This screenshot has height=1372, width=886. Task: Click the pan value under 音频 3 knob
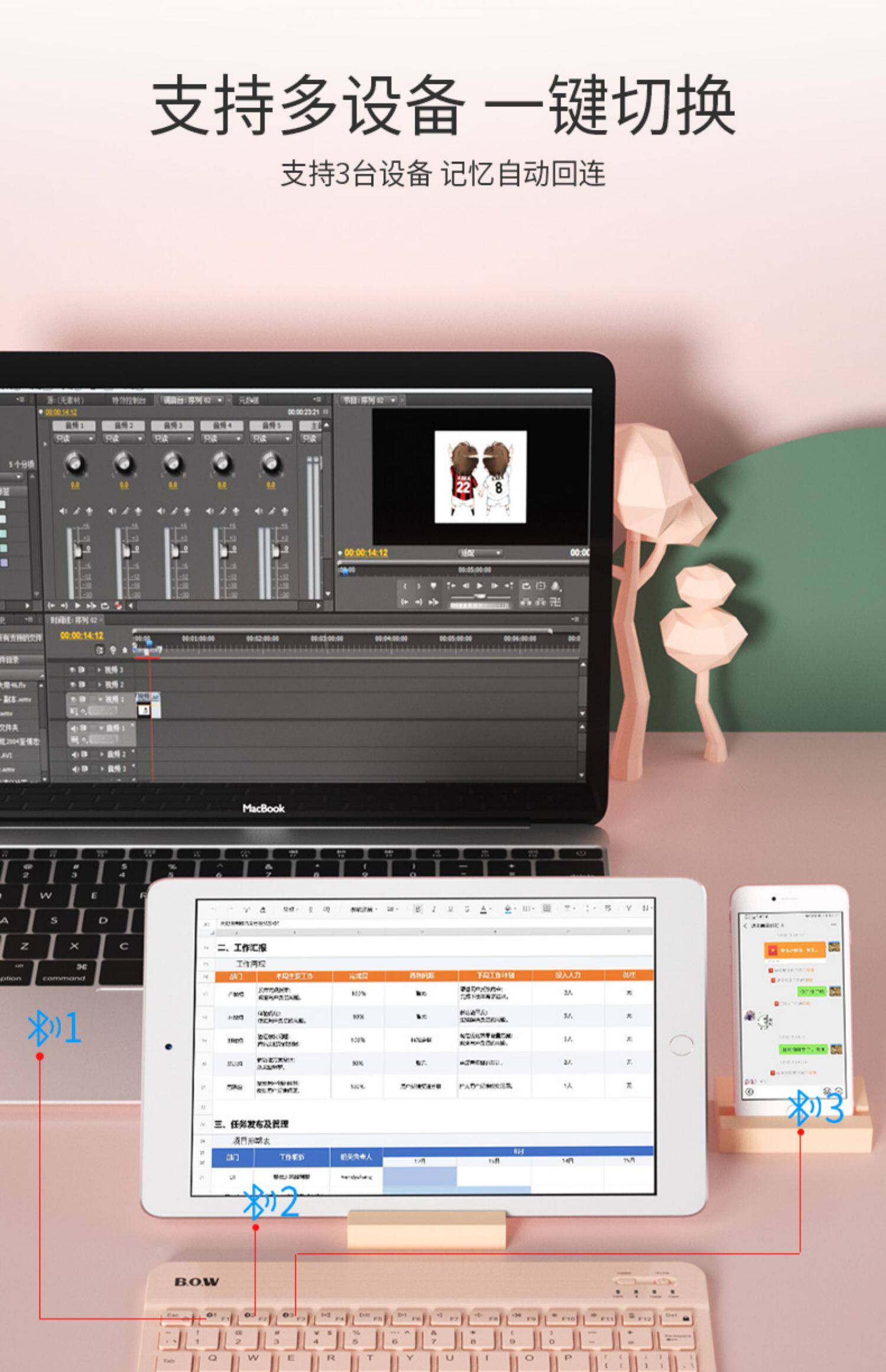172,485
